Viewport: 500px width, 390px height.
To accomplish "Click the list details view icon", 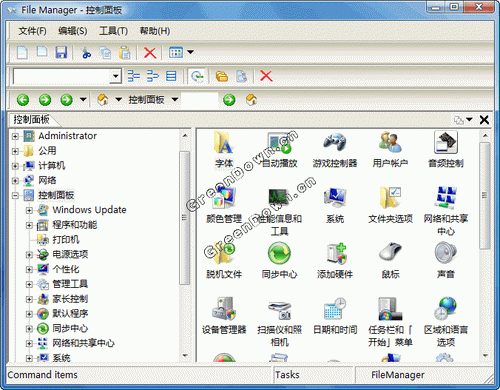I will tap(171, 76).
